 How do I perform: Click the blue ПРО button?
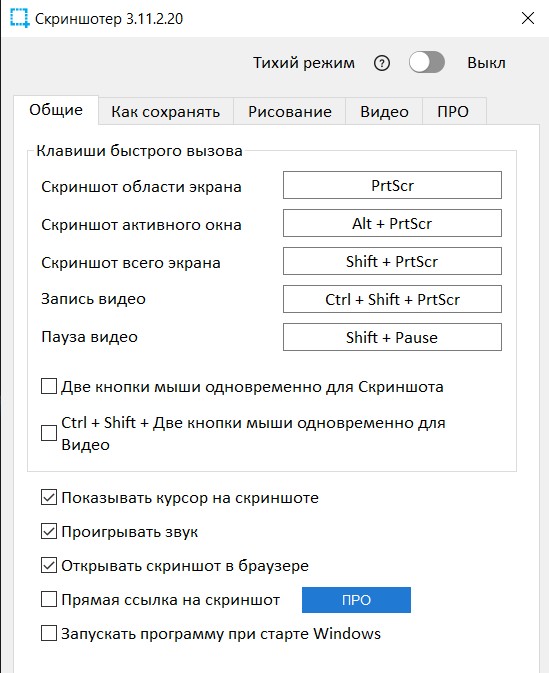click(356, 600)
